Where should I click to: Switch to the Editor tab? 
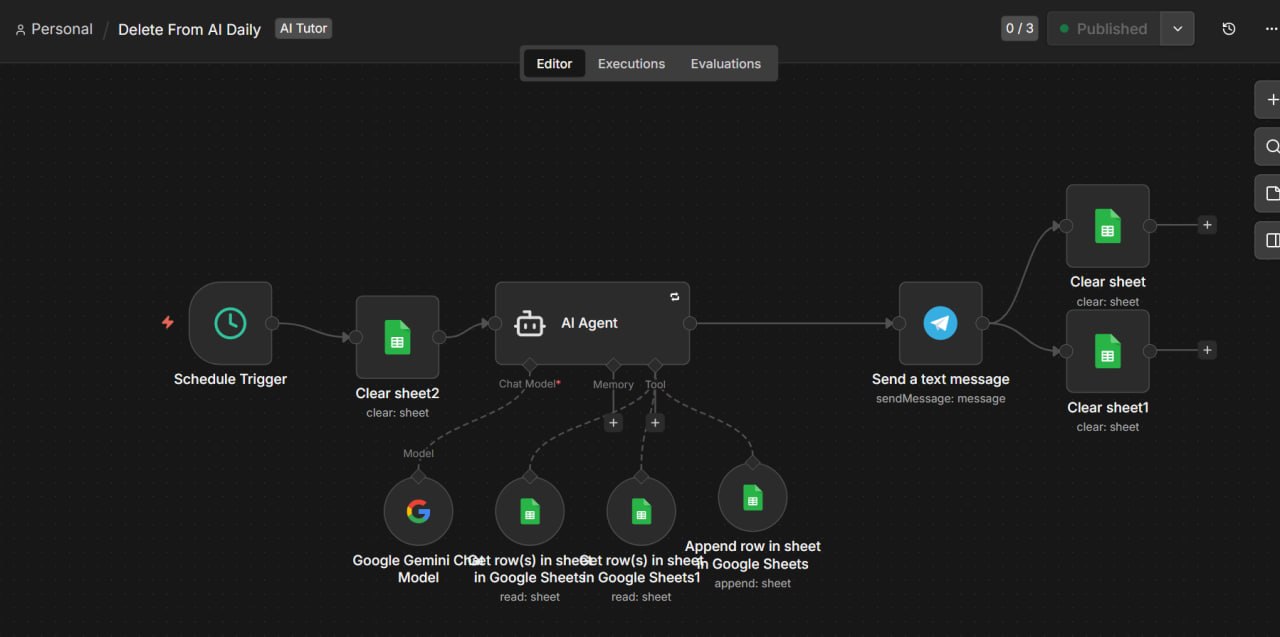click(554, 63)
